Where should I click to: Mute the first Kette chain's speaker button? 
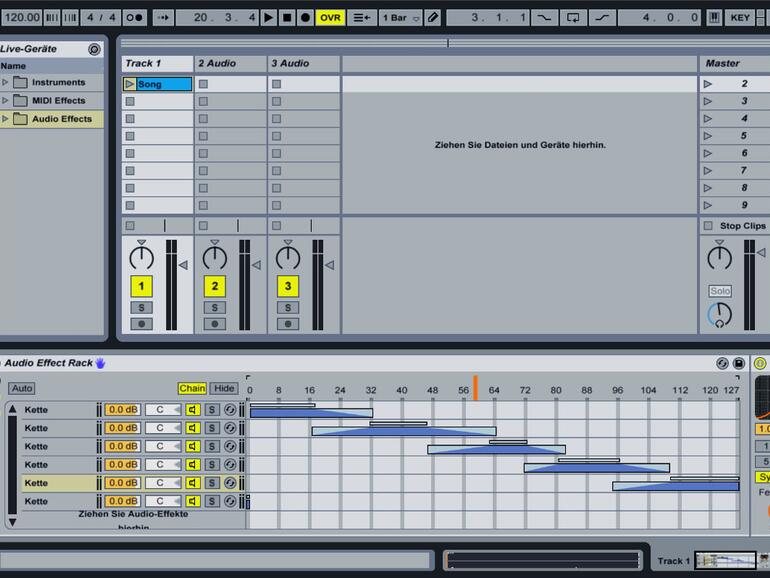[x=193, y=410]
